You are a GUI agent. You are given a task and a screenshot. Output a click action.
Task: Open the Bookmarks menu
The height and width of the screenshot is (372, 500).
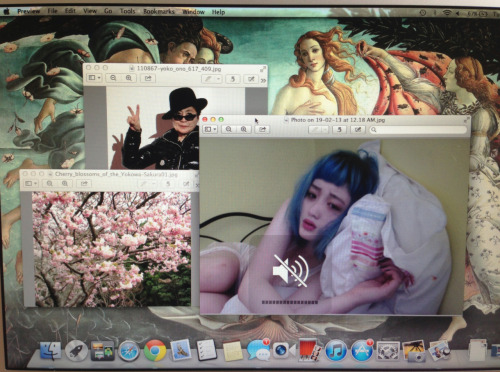(159, 12)
